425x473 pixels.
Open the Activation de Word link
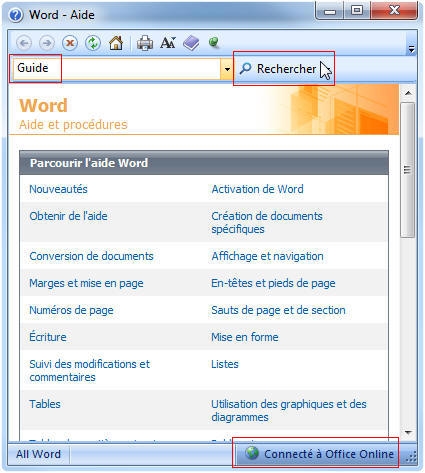coord(257,189)
